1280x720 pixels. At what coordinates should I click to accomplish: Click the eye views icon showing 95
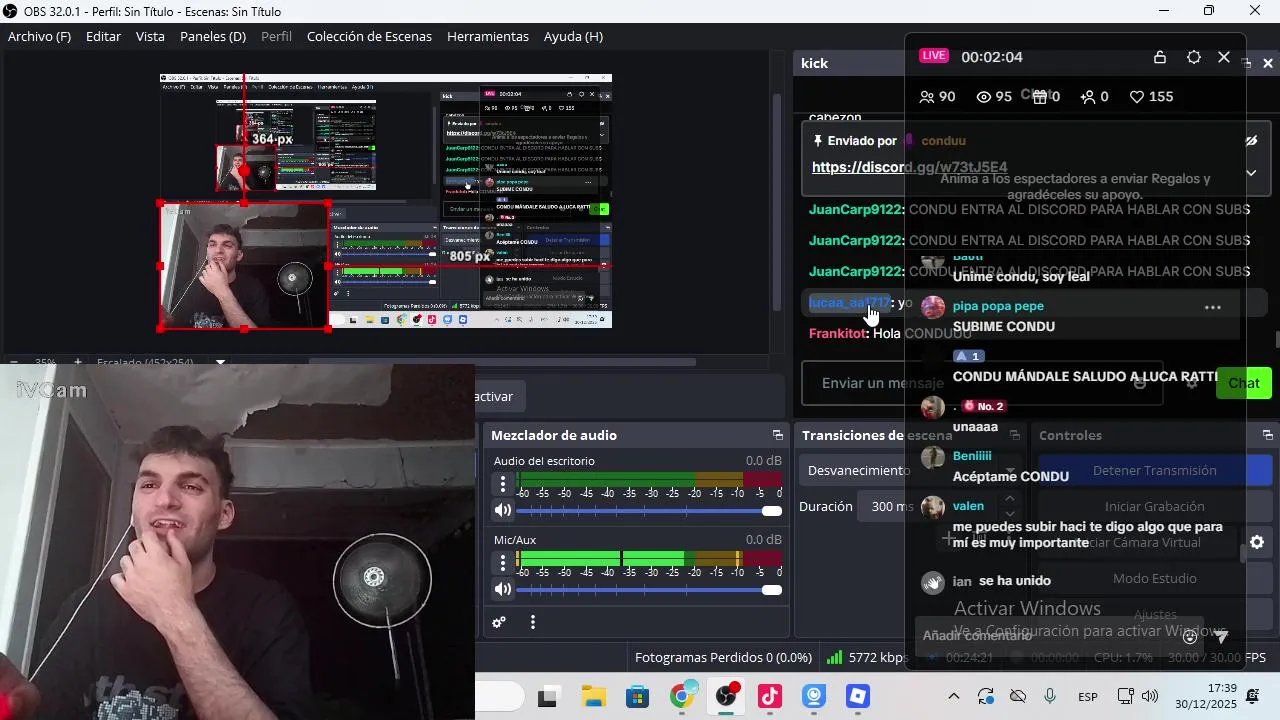[984, 97]
